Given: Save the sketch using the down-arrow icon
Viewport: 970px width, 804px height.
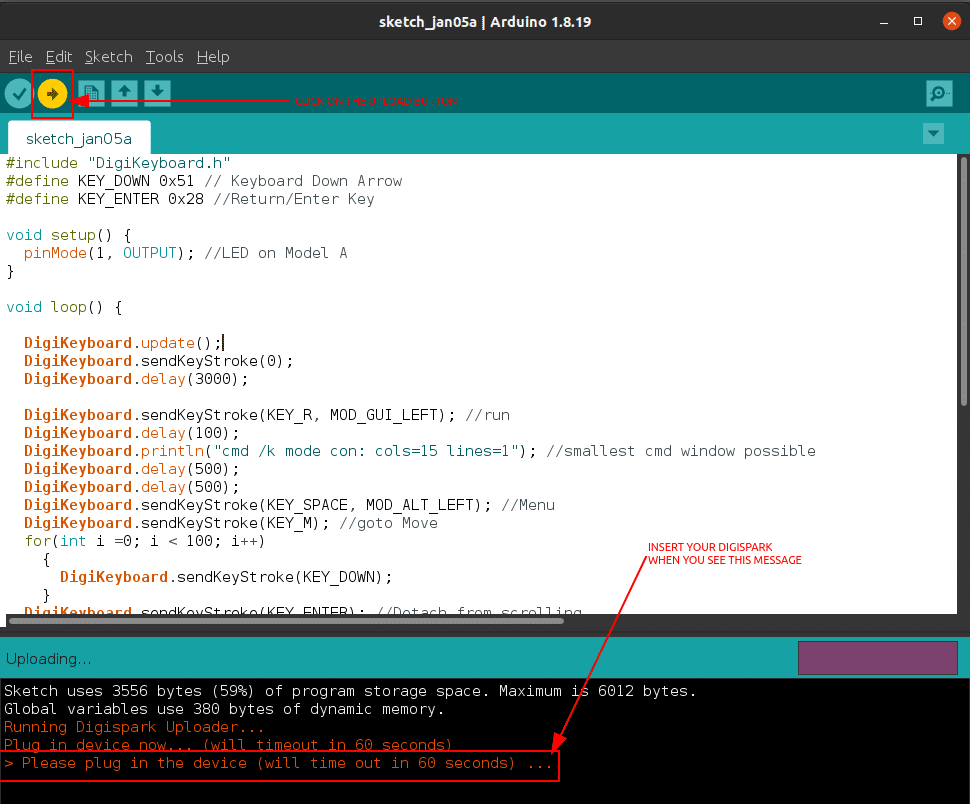Looking at the screenshot, I should click(x=158, y=93).
